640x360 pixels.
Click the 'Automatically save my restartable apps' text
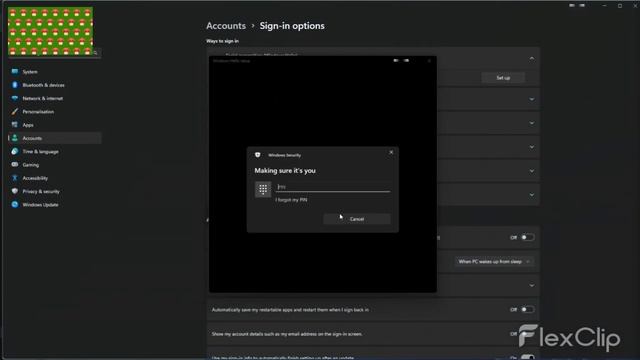pyautogui.click(x=290, y=310)
